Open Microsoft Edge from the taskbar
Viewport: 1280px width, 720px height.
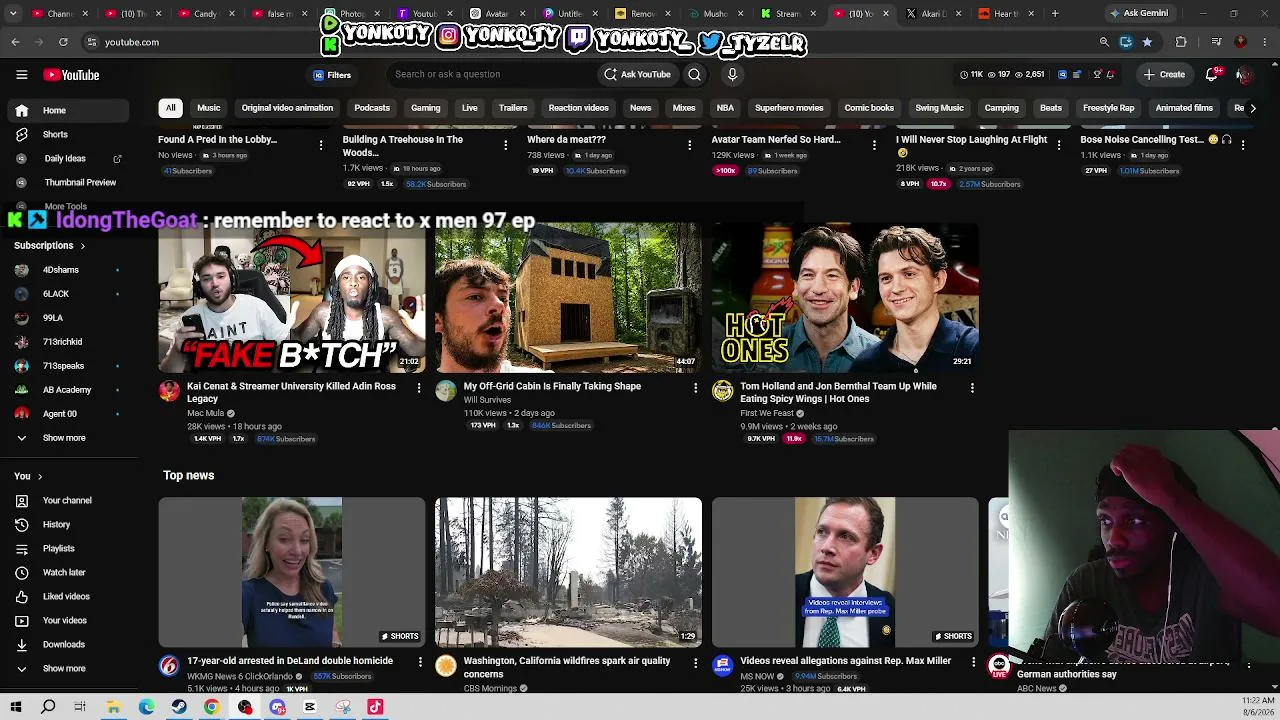(146, 707)
